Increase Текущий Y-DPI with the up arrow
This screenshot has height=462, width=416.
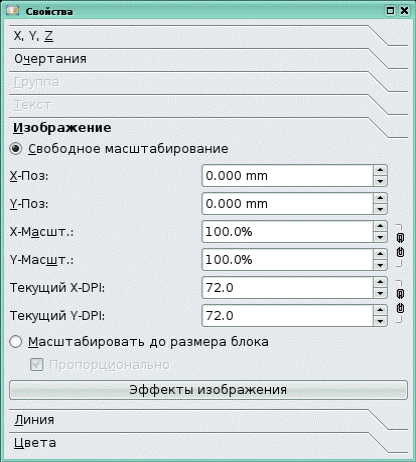[x=380, y=310]
